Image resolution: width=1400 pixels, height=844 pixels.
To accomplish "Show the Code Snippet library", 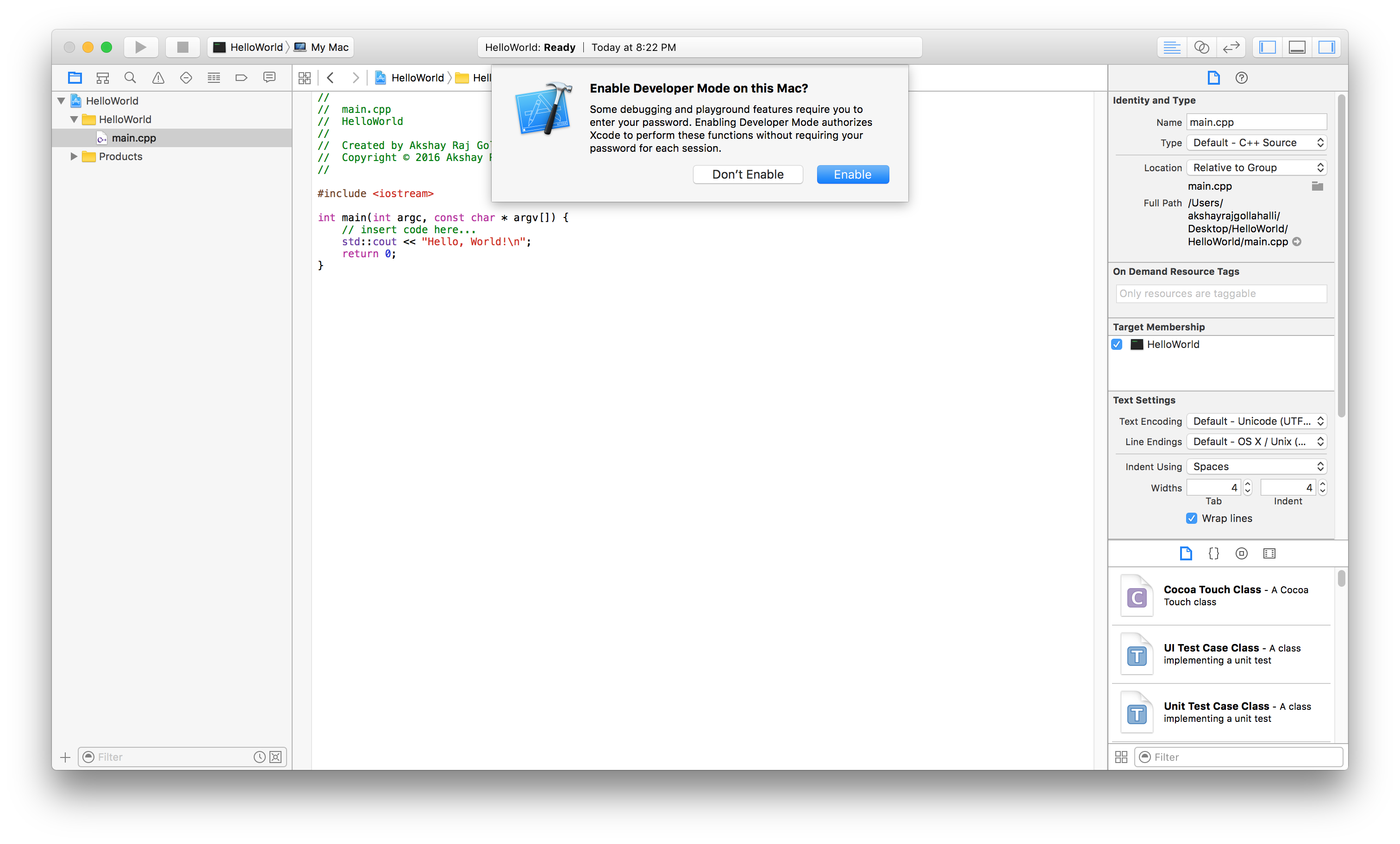I will coord(1213,553).
